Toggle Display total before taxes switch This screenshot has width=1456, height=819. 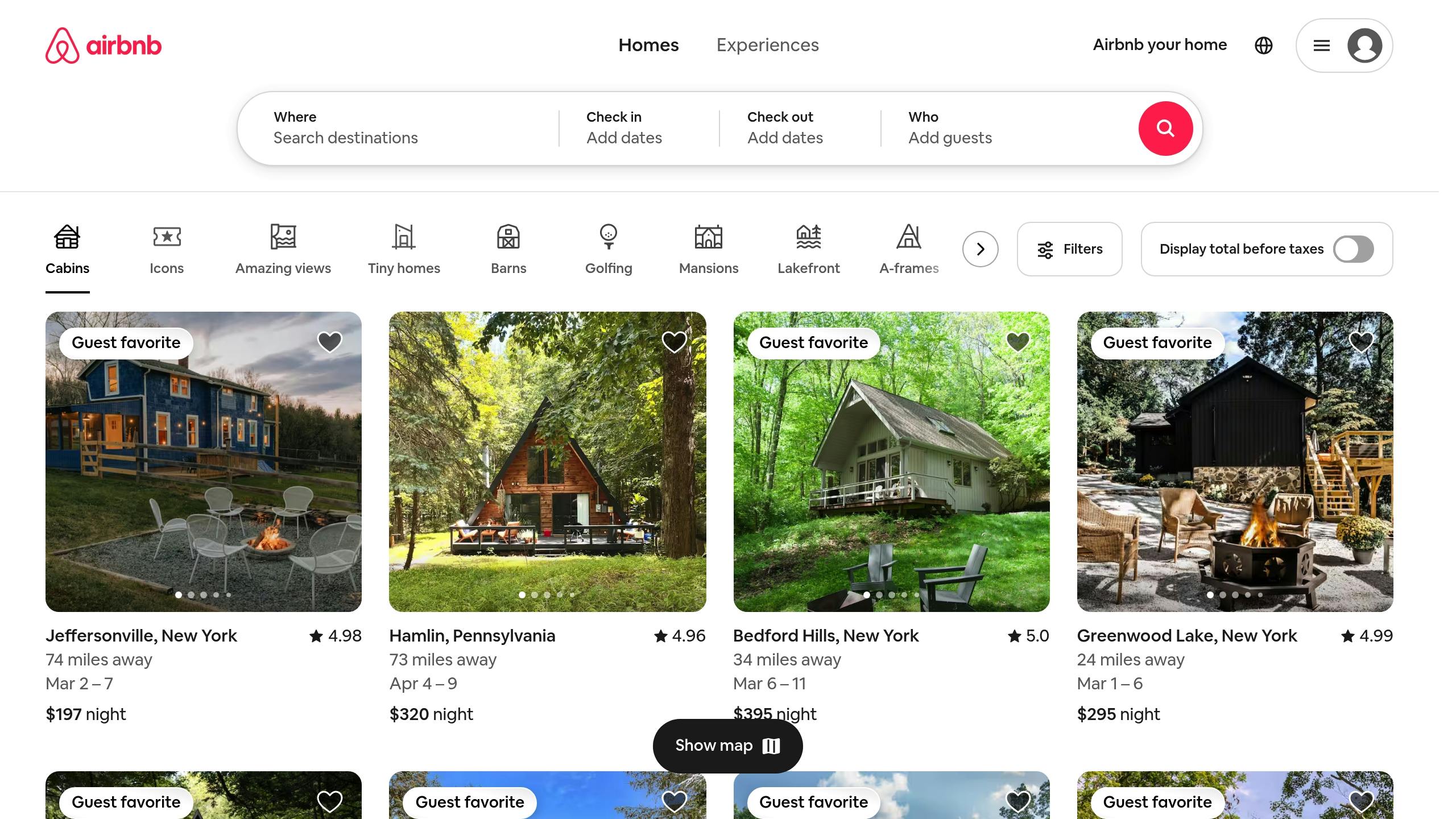pos(1355,249)
